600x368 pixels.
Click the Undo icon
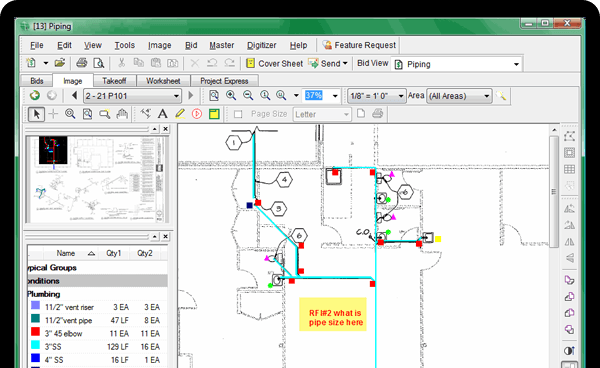coord(212,63)
